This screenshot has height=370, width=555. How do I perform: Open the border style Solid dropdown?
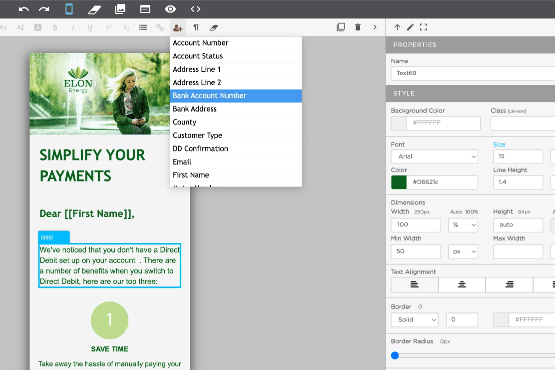414,320
